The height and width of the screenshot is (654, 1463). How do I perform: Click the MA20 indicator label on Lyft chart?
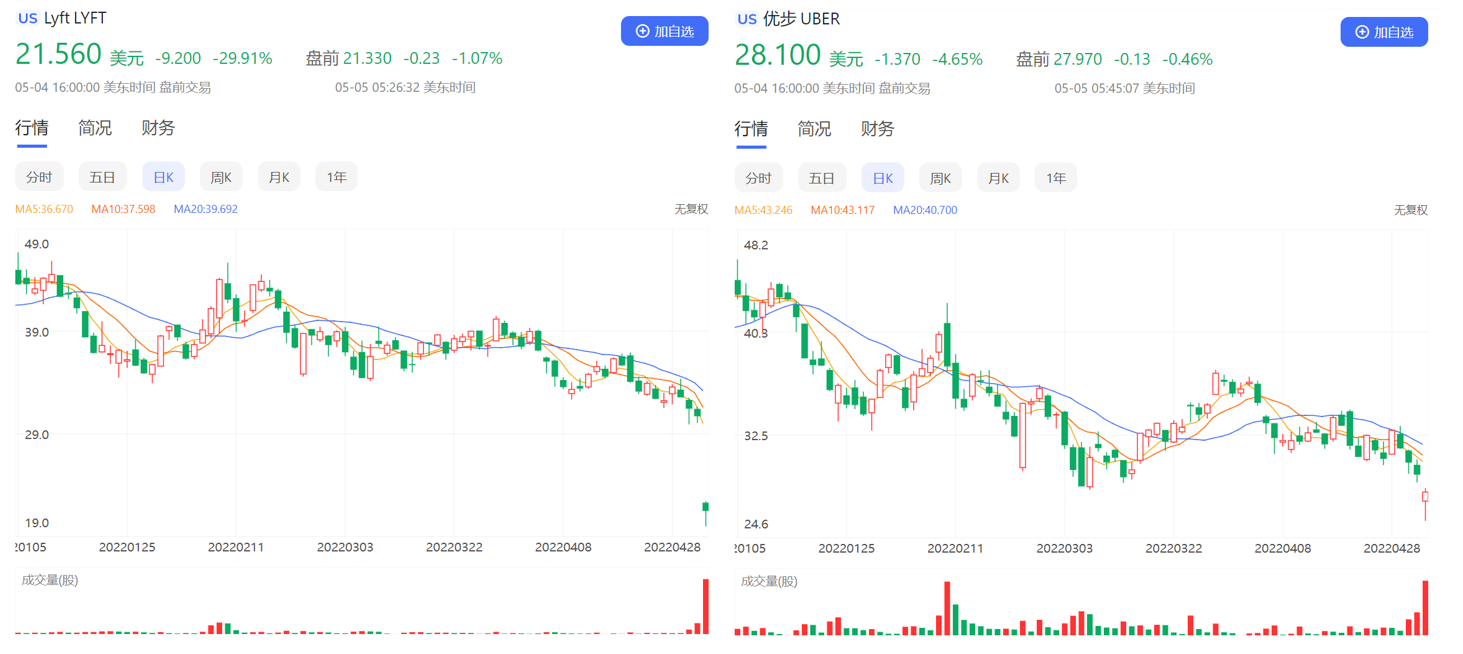pos(205,209)
